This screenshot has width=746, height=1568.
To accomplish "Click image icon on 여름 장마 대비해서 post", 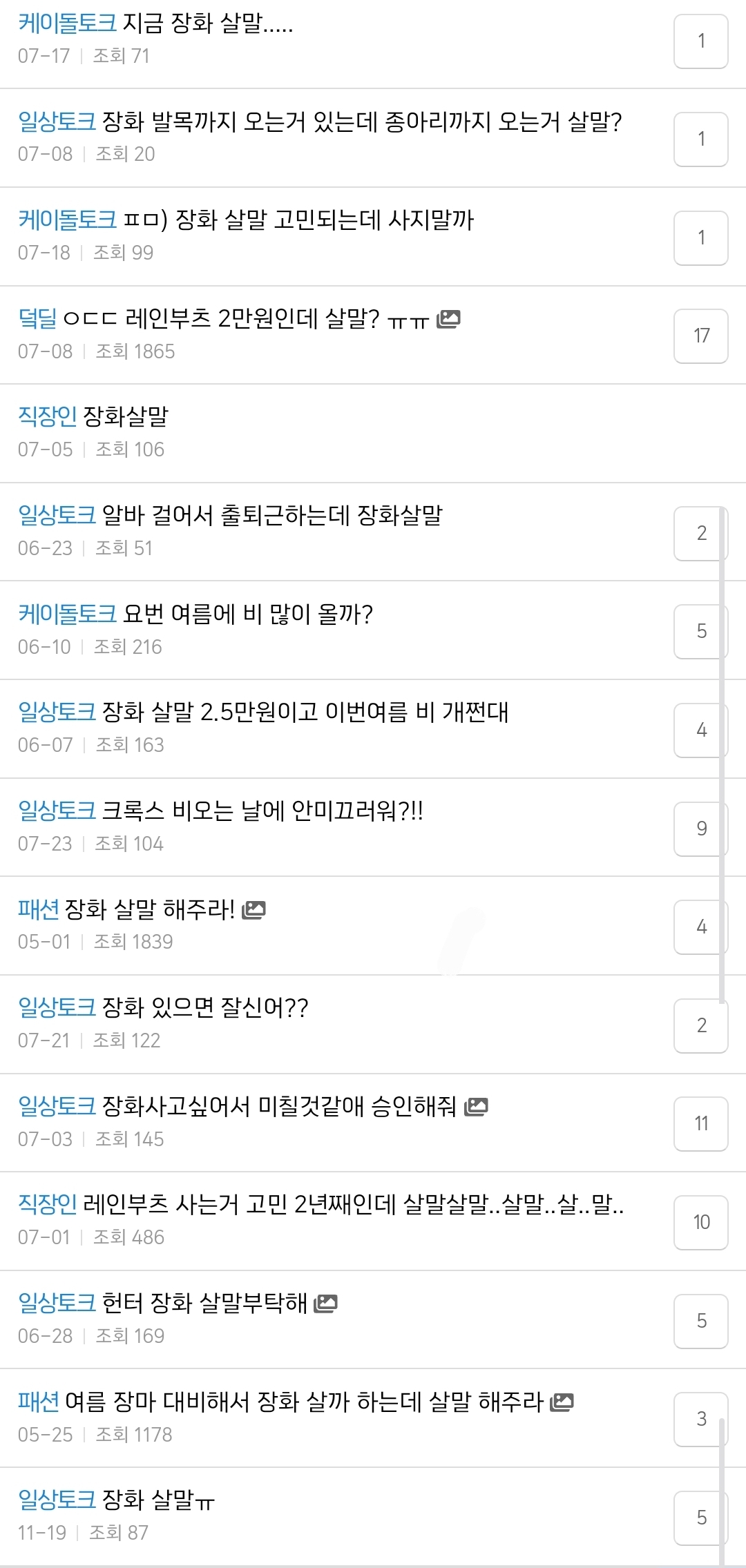I will point(562,1402).
